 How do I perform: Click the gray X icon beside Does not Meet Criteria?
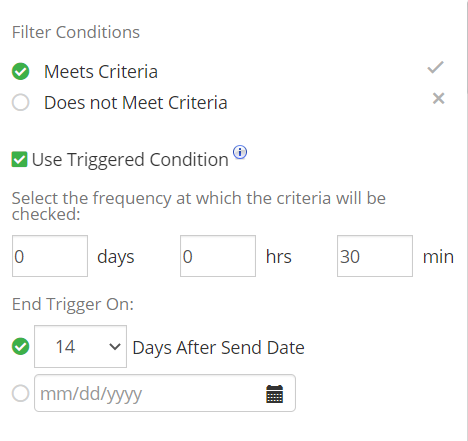[x=438, y=98]
